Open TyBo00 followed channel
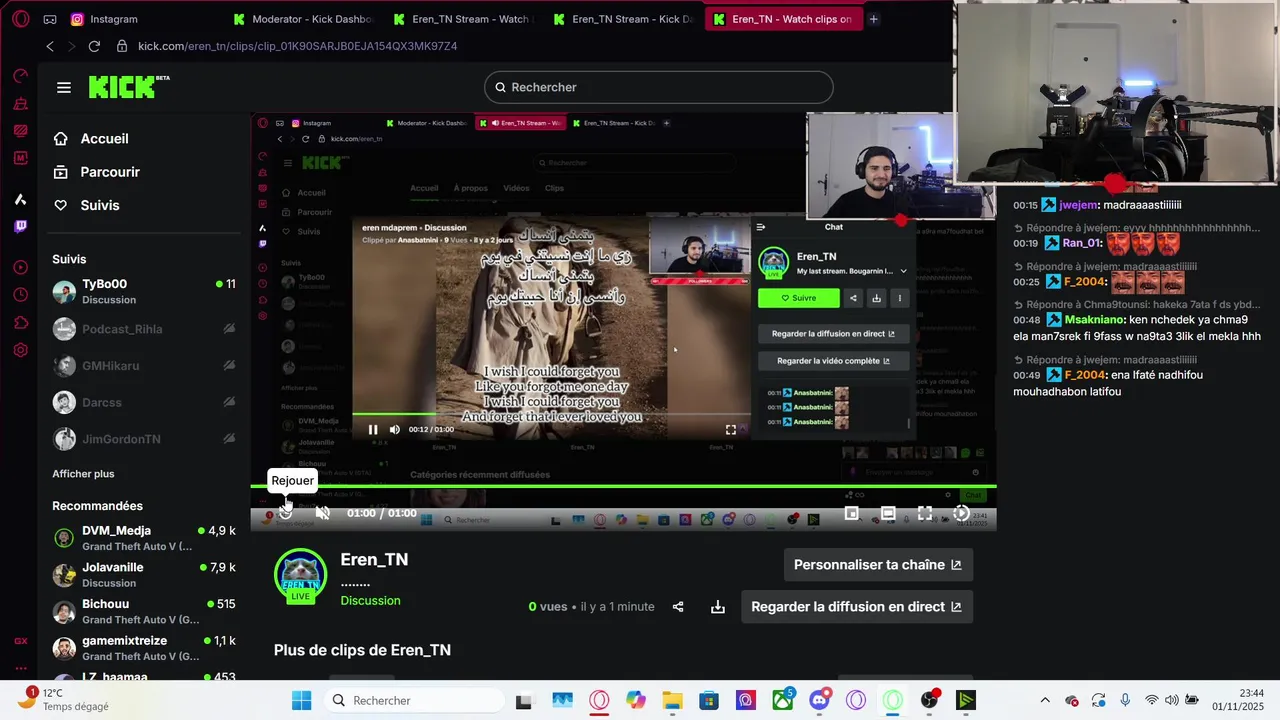This screenshot has height=720, width=1280. pos(144,291)
